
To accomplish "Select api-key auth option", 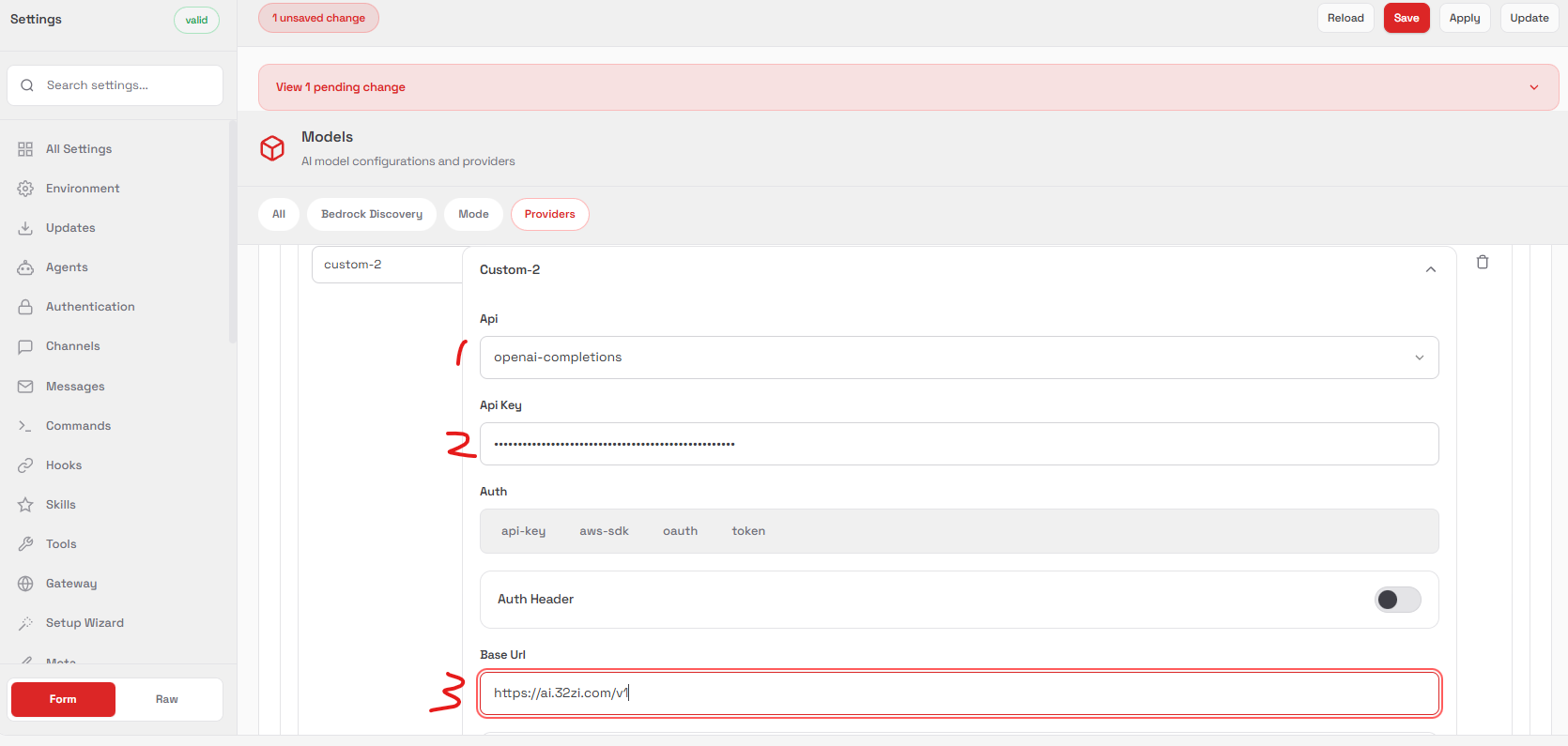I will point(523,531).
